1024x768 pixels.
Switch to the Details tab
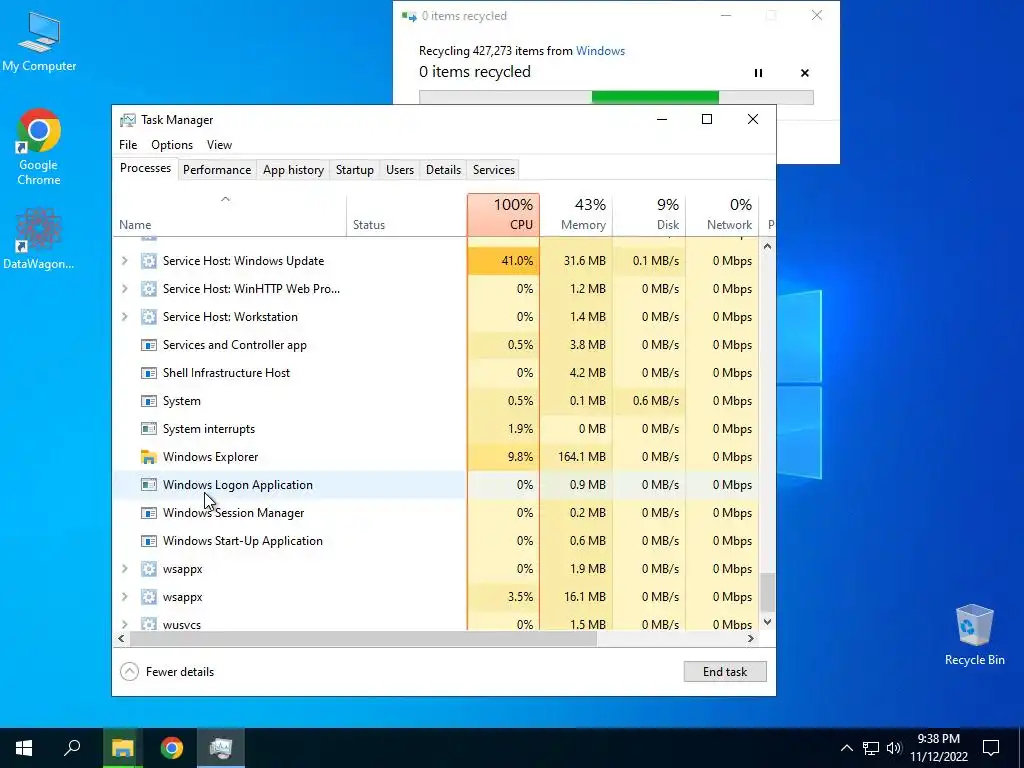[443, 170]
